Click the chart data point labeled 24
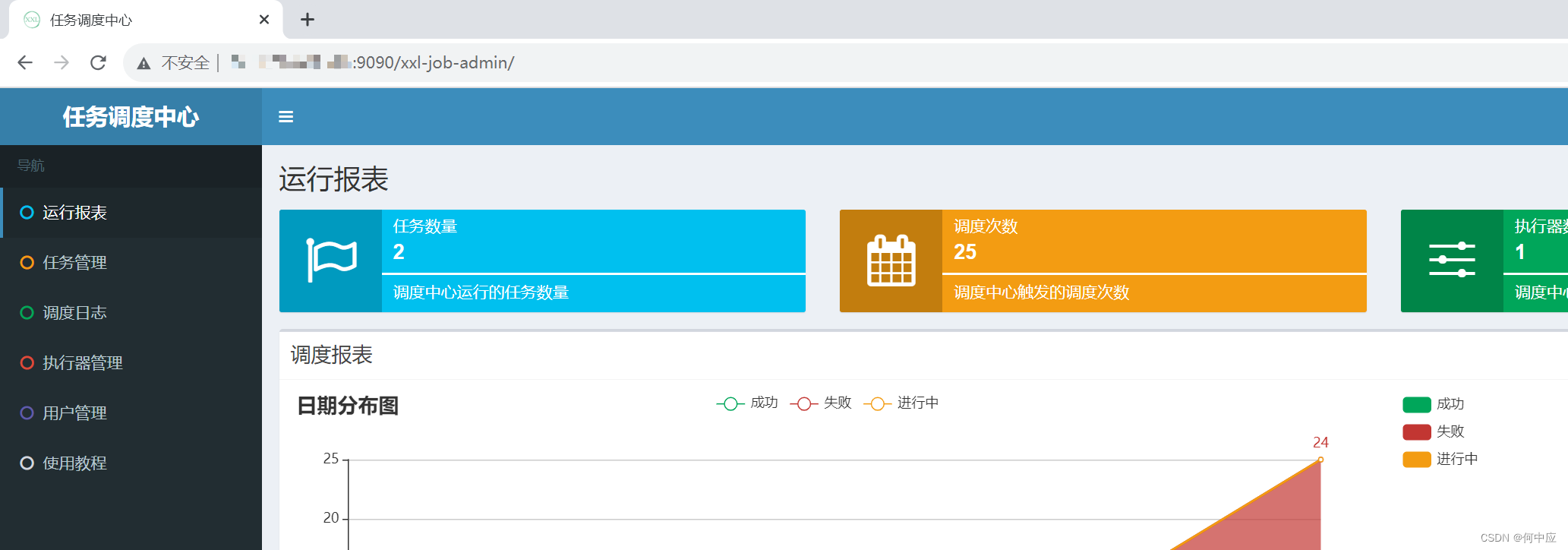Image resolution: width=1568 pixels, height=550 pixels. click(x=1320, y=460)
